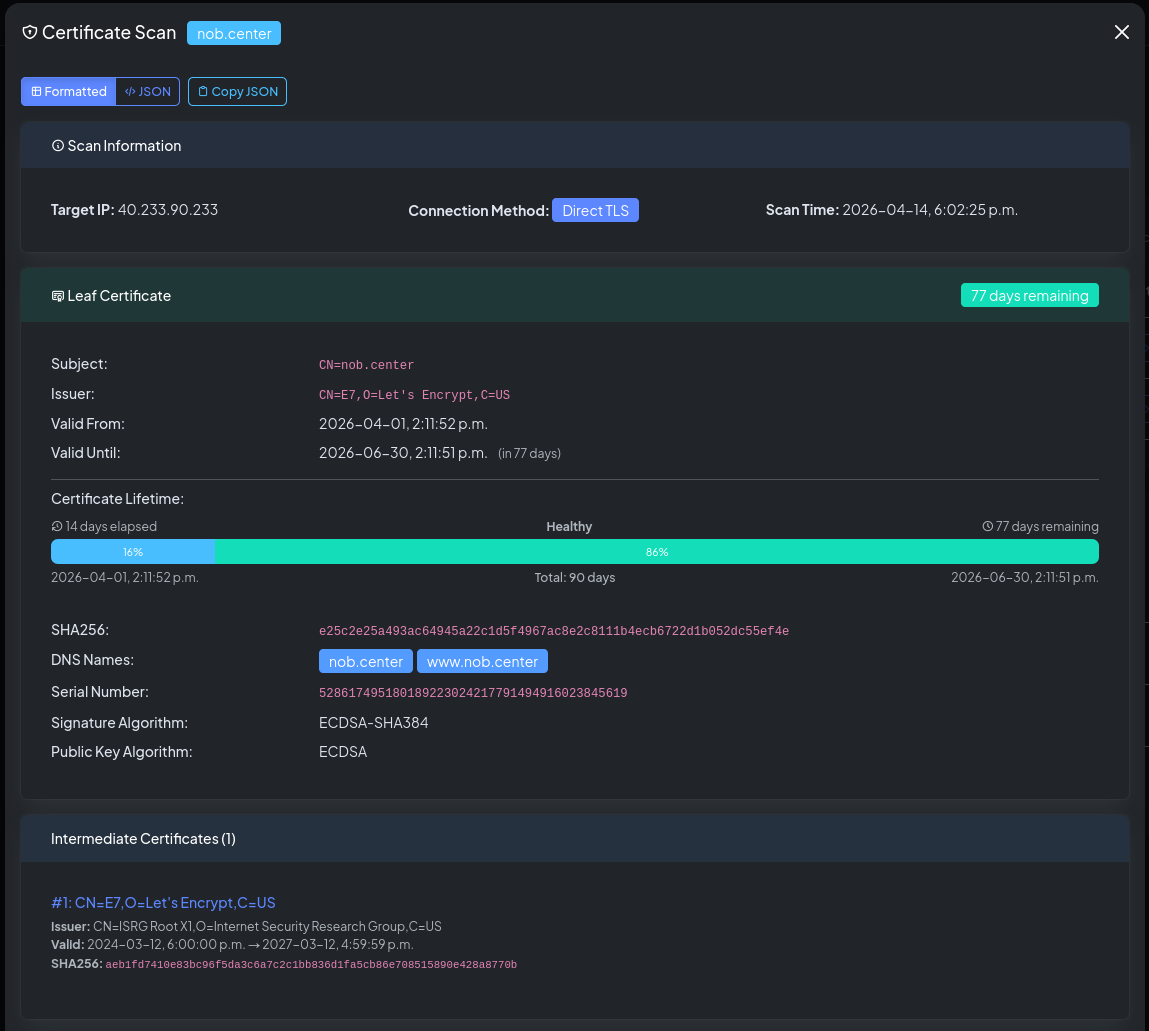This screenshot has width=1149, height=1031.
Task: Click the nob.center domain badge in header
Action: click(234, 33)
